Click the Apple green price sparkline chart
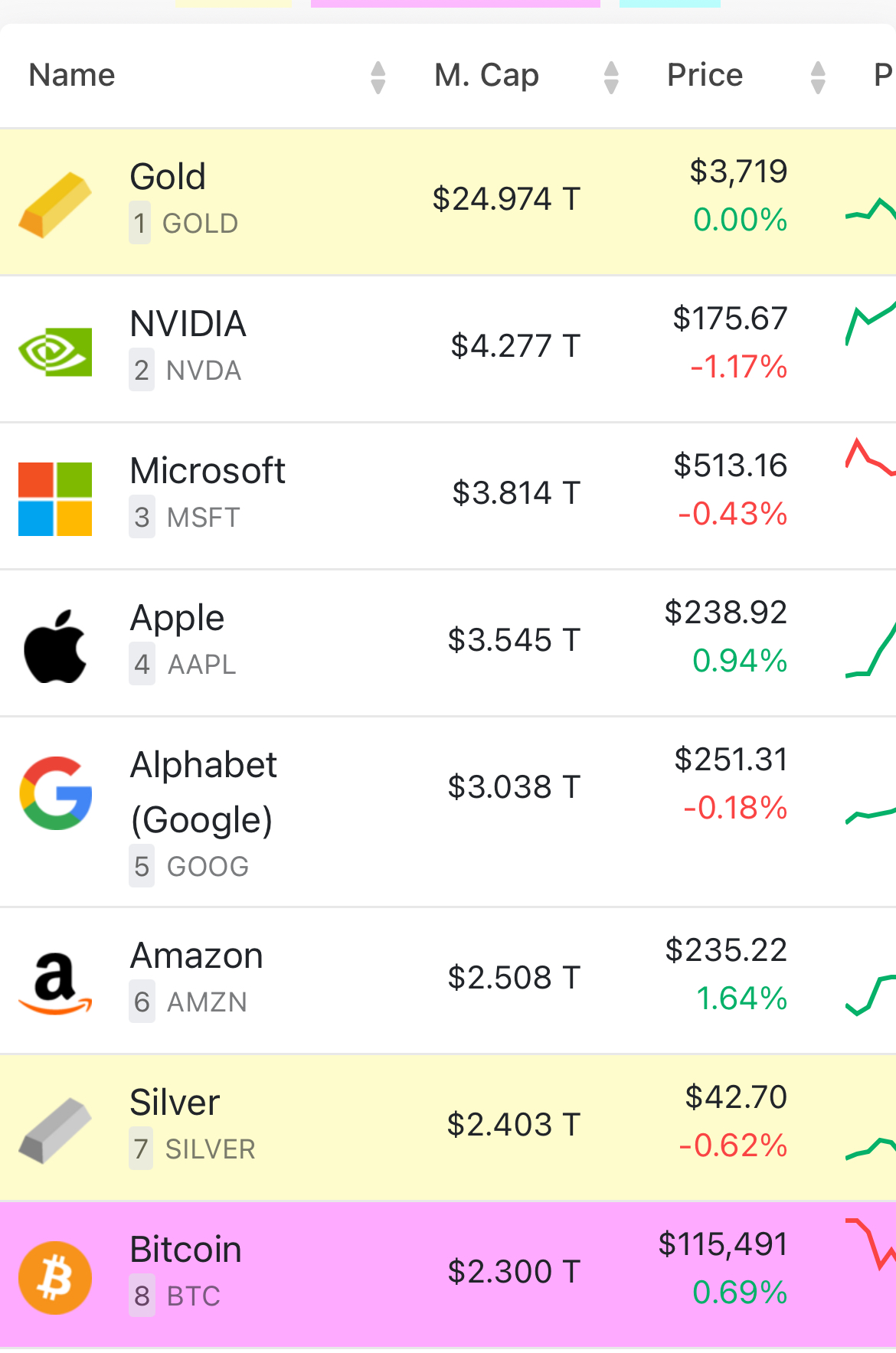 tap(871, 650)
